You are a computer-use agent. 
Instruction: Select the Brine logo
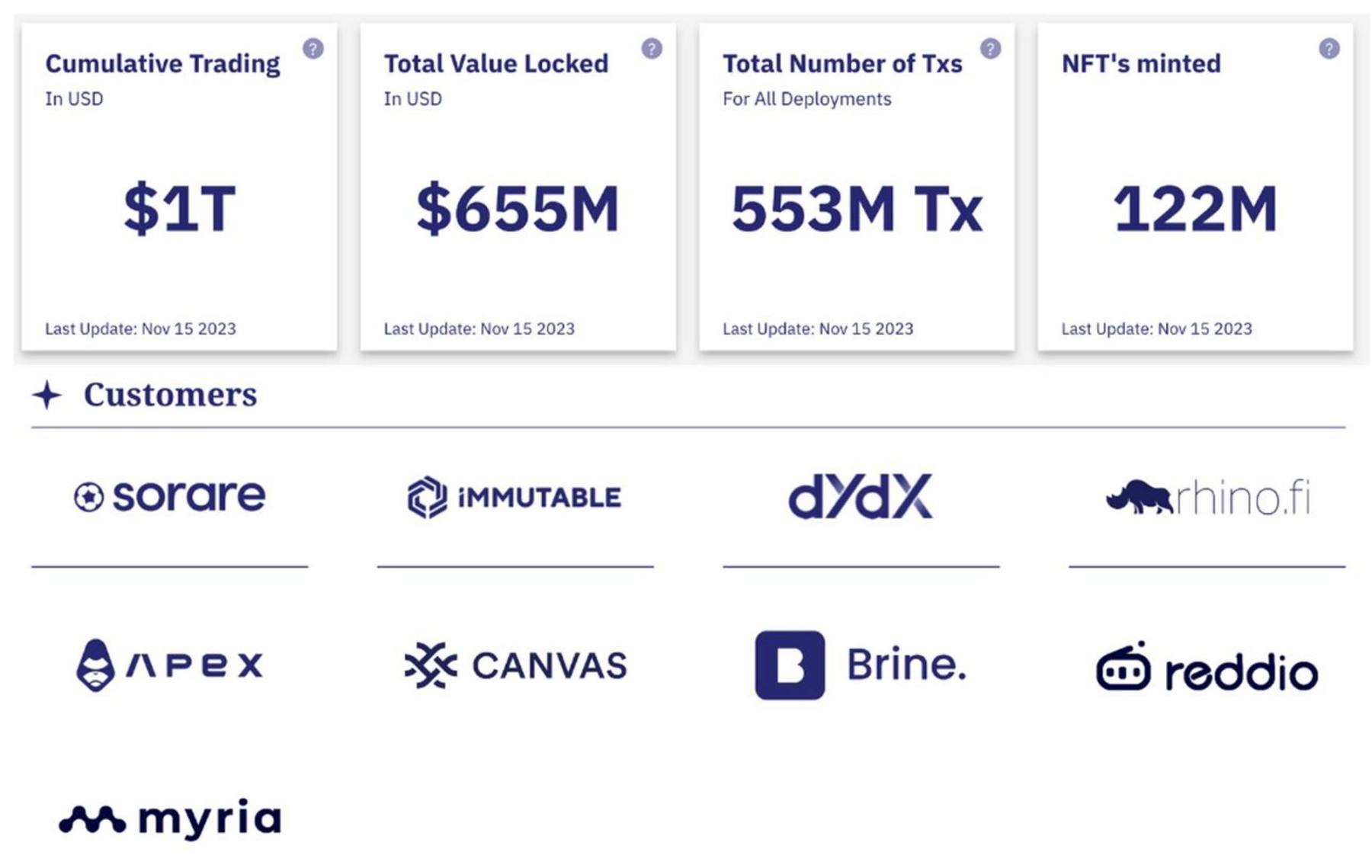861,665
